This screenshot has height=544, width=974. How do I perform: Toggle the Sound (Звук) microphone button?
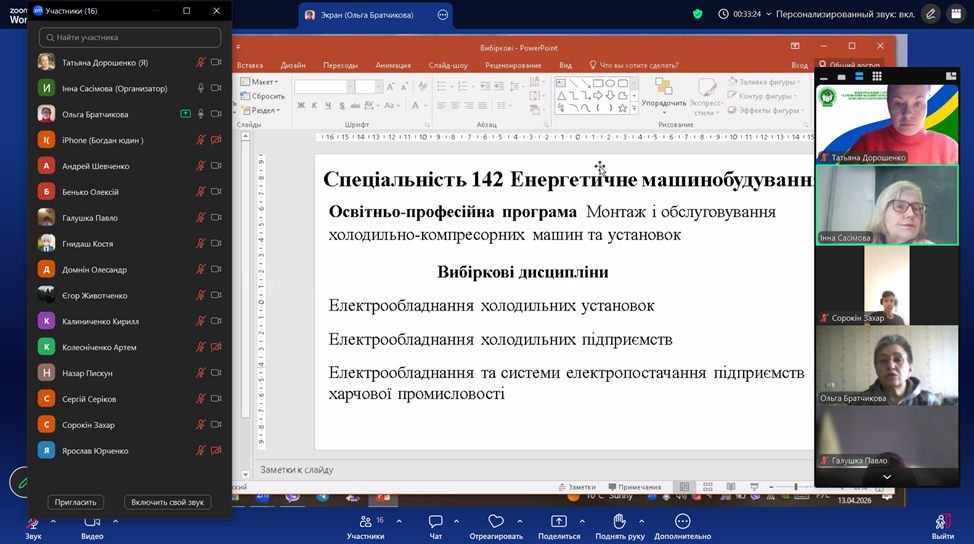[33, 522]
